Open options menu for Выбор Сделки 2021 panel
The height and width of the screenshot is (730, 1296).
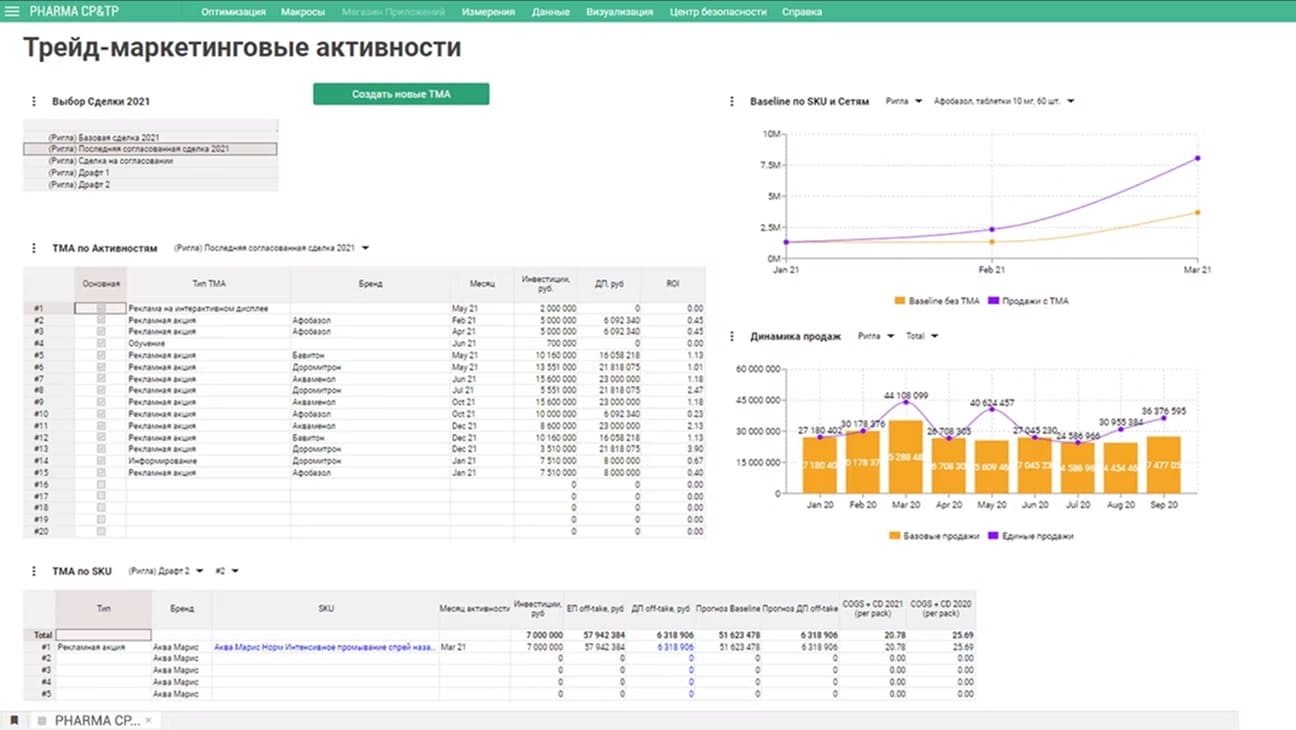click(33, 101)
